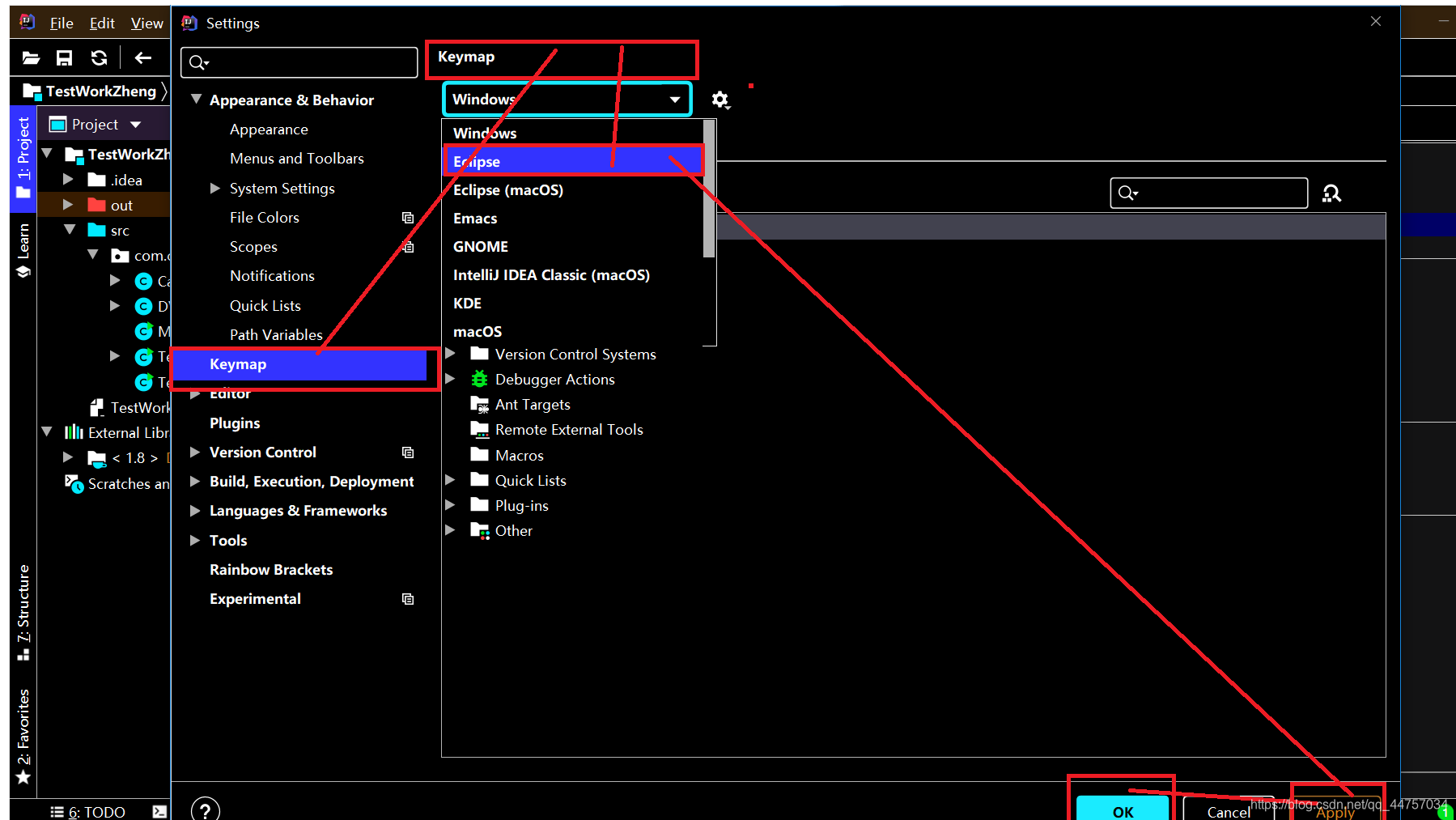Click the Other folder icon
Screen dimensions: 1456x820
tap(480, 531)
